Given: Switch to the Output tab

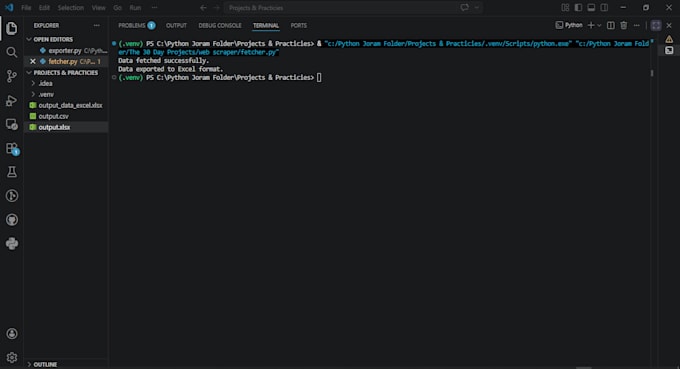Looking at the screenshot, I should [x=177, y=26].
